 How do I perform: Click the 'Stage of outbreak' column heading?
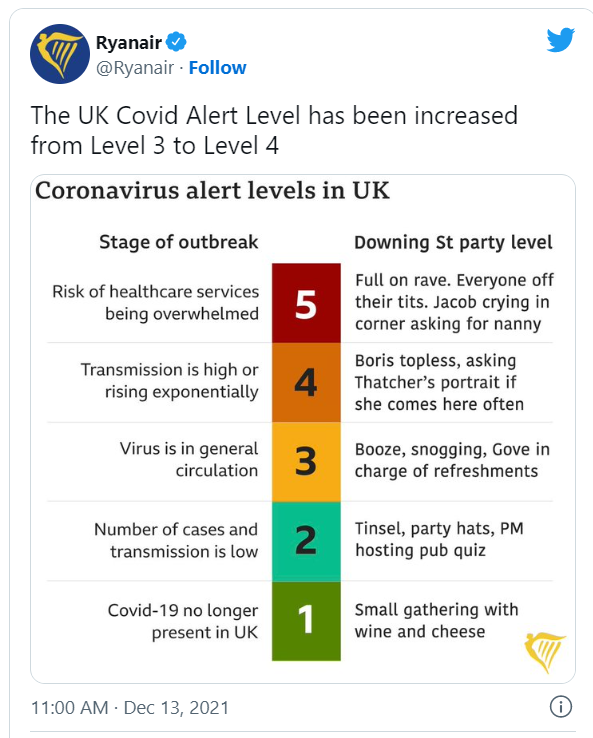click(x=179, y=242)
